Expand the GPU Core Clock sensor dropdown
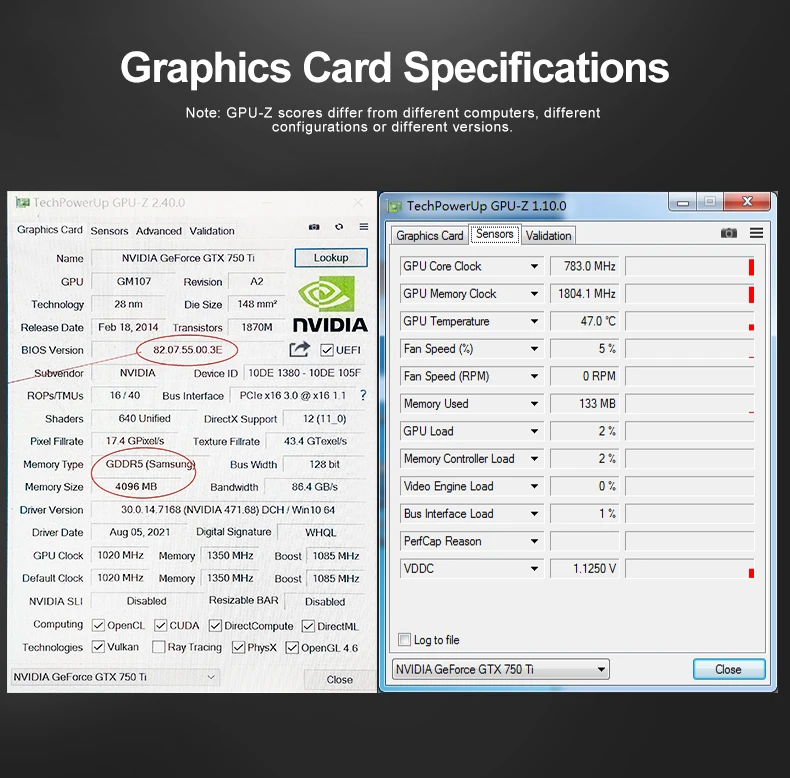 tap(534, 266)
